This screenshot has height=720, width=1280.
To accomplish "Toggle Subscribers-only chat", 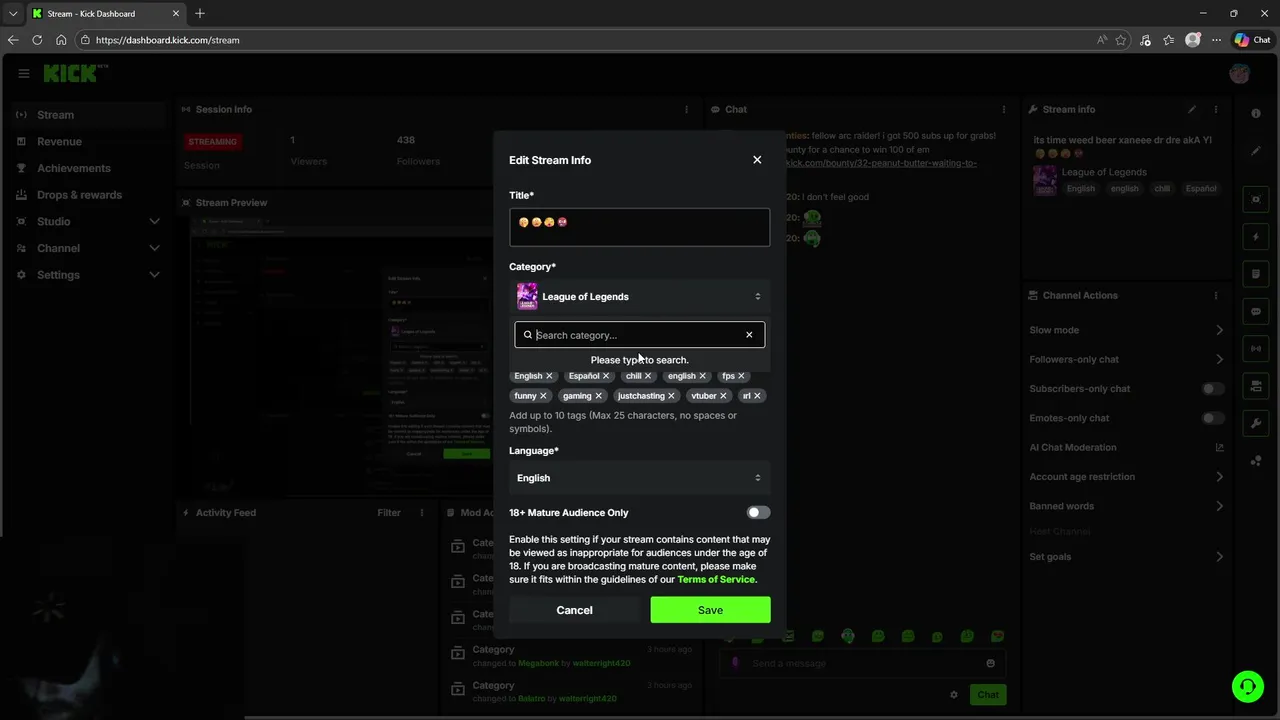I will (1212, 389).
